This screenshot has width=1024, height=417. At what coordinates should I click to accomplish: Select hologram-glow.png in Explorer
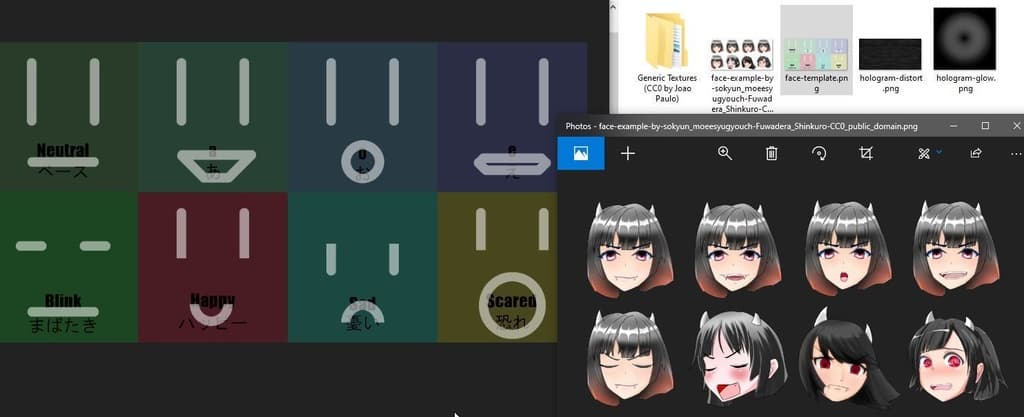pyautogui.click(x=965, y=50)
